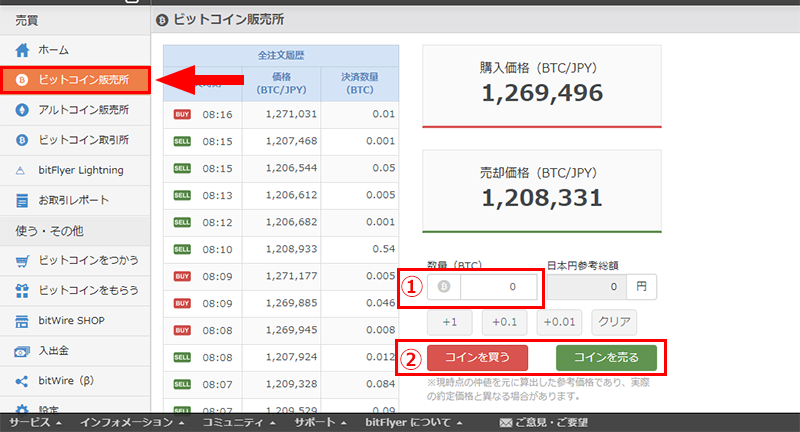The image size is (800, 432).
Task: Click the coin icon in the quantity field
Action: point(444,287)
